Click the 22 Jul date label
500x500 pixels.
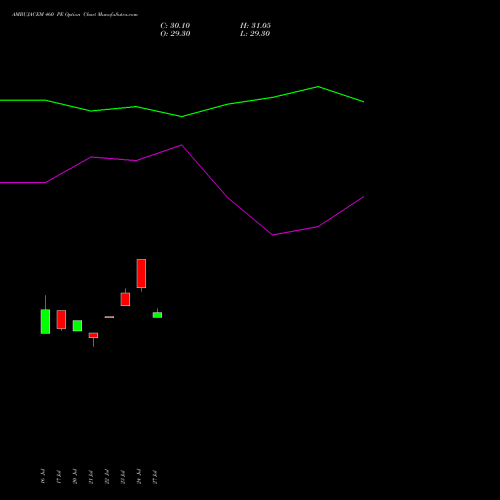[x=107, y=476]
